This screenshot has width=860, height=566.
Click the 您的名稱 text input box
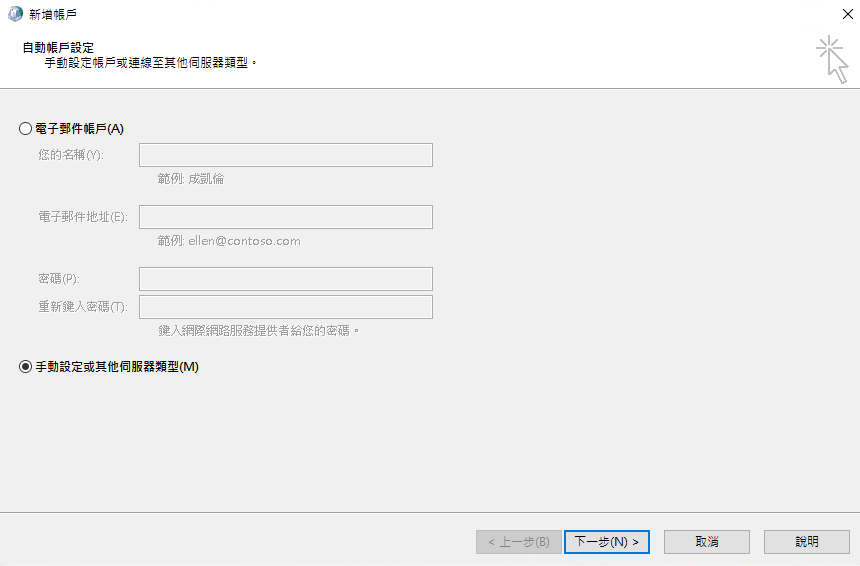pyautogui.click(x=285, y=155)
